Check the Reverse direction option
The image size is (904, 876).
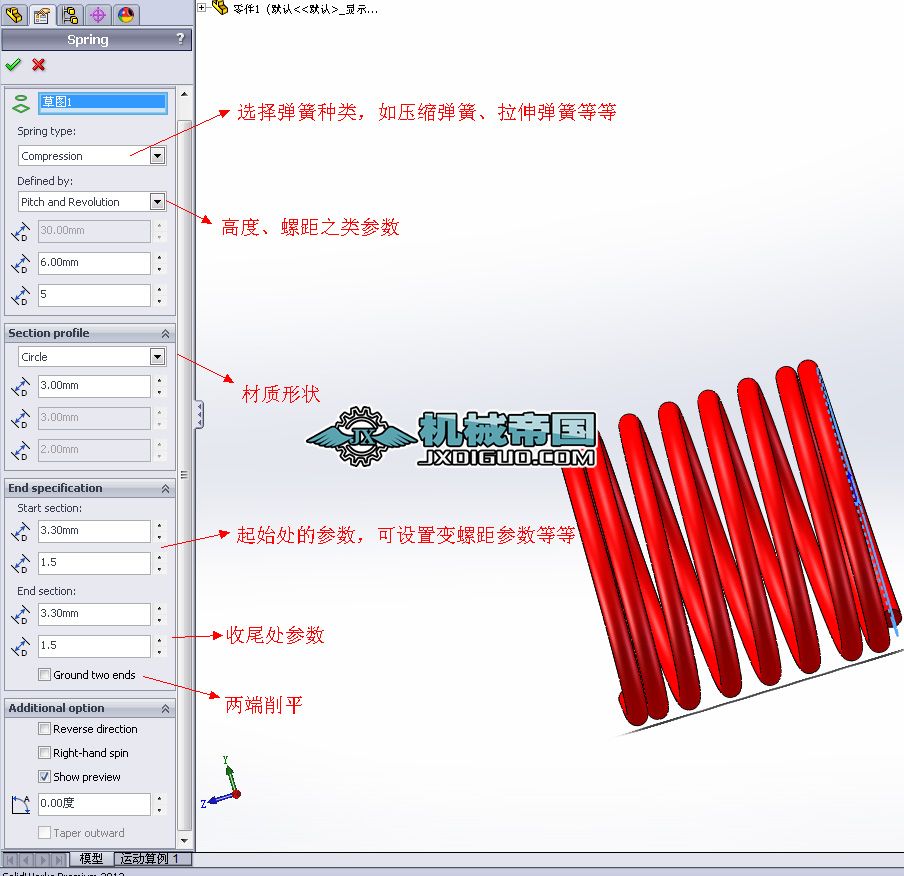point(43,729)
